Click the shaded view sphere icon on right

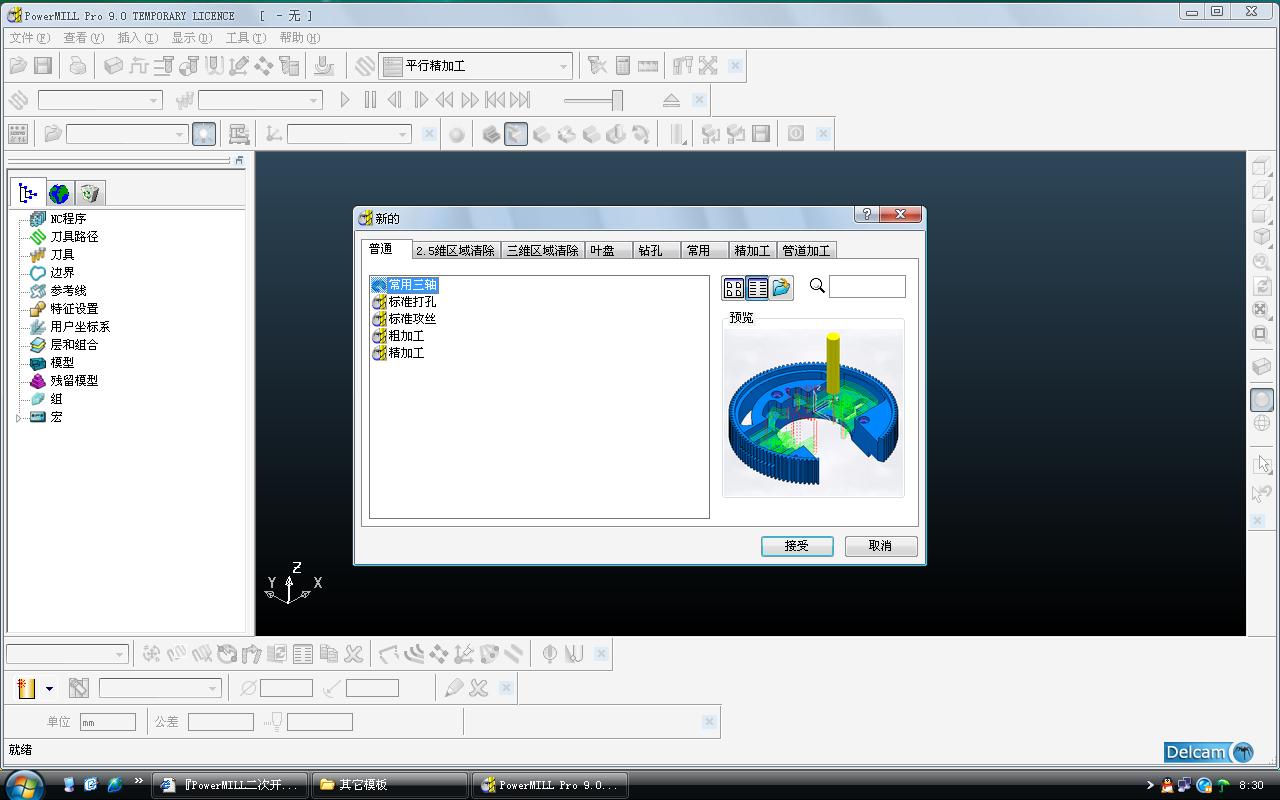click(1262, 400)
